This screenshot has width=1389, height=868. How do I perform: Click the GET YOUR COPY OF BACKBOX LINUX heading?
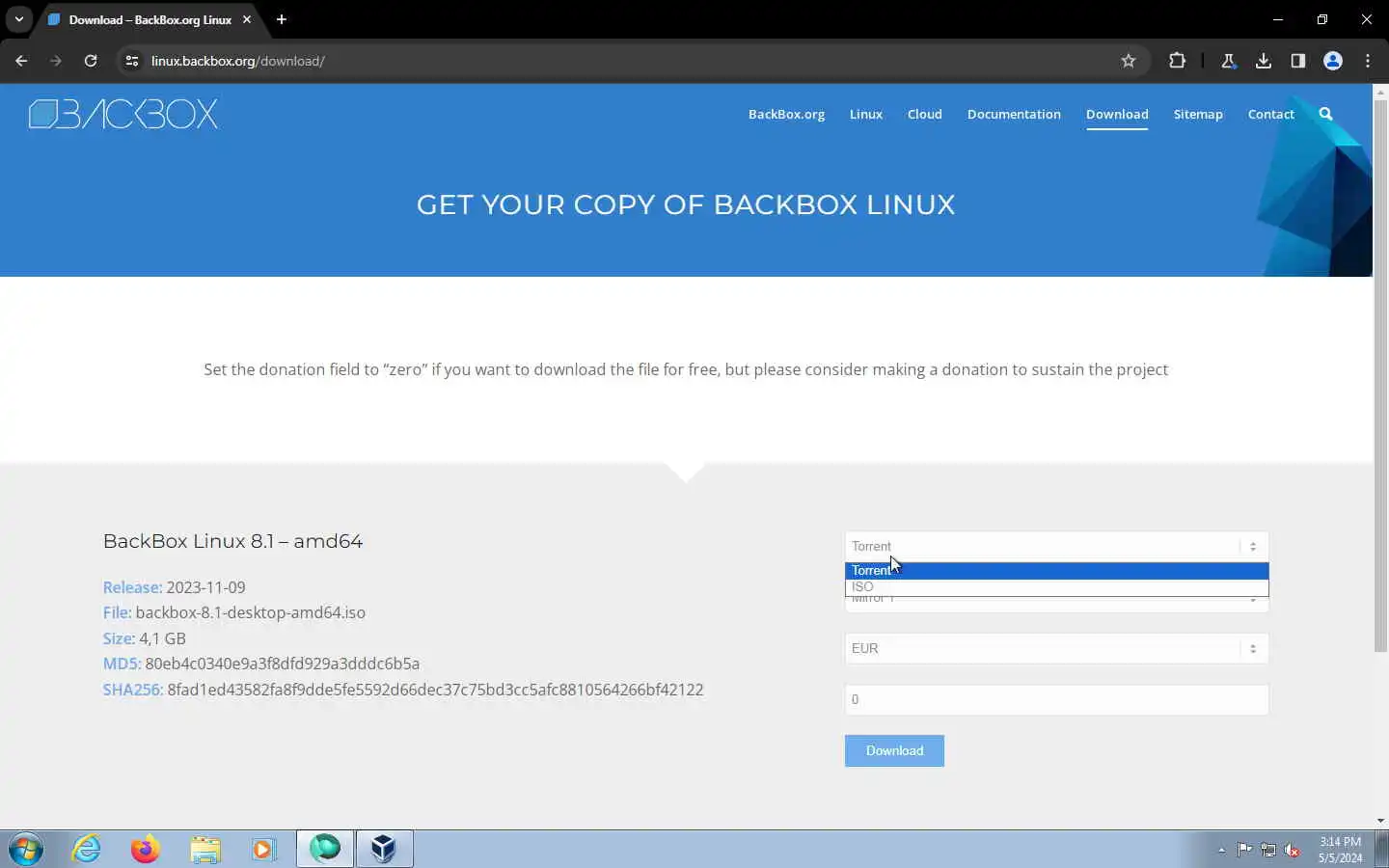tap(686, 204)
